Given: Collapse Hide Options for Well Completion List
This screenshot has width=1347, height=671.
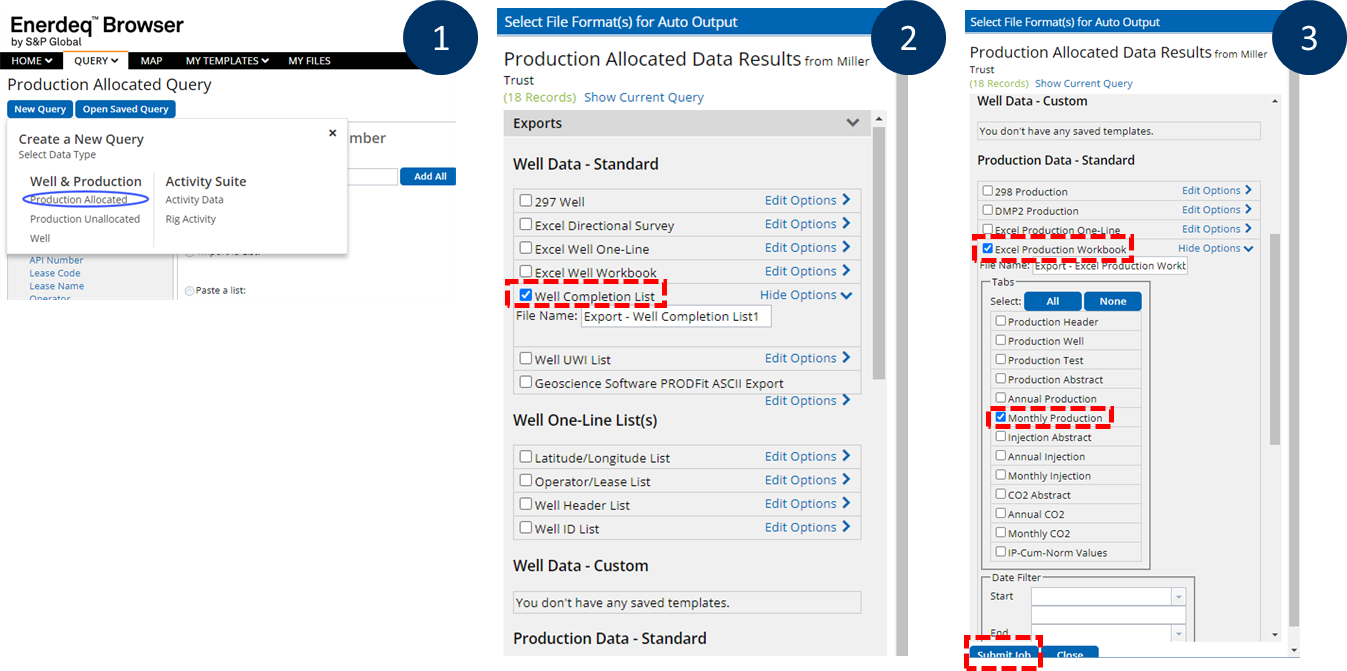Looking at the screenshot, I should pos(846,295).
